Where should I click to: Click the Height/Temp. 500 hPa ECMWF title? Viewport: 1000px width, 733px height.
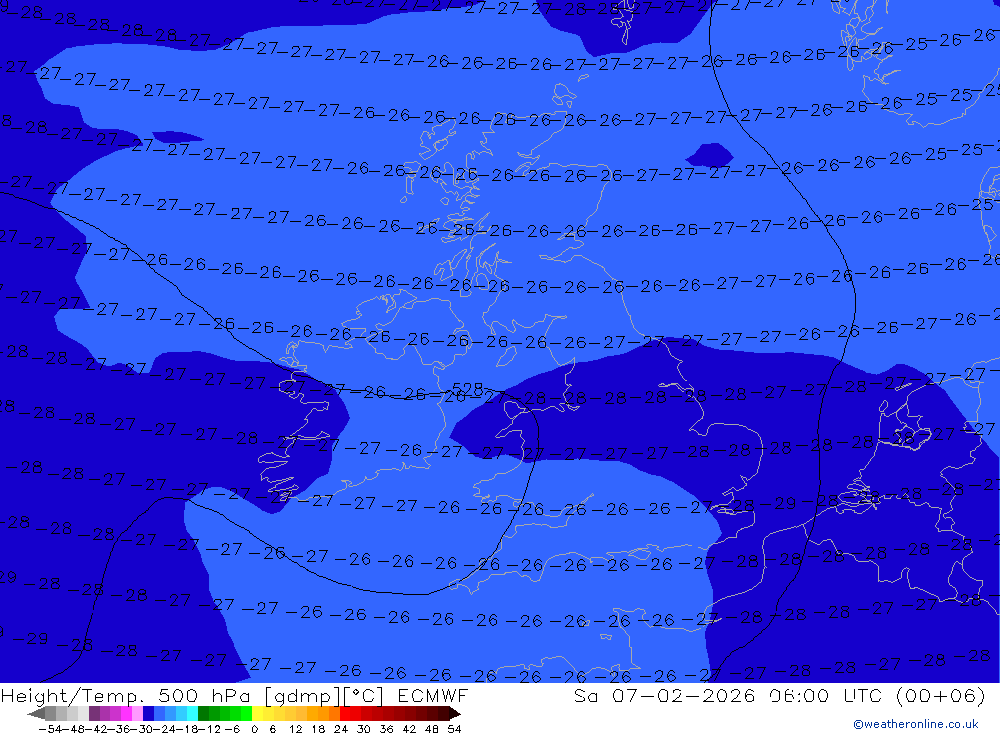coord(235,695)
